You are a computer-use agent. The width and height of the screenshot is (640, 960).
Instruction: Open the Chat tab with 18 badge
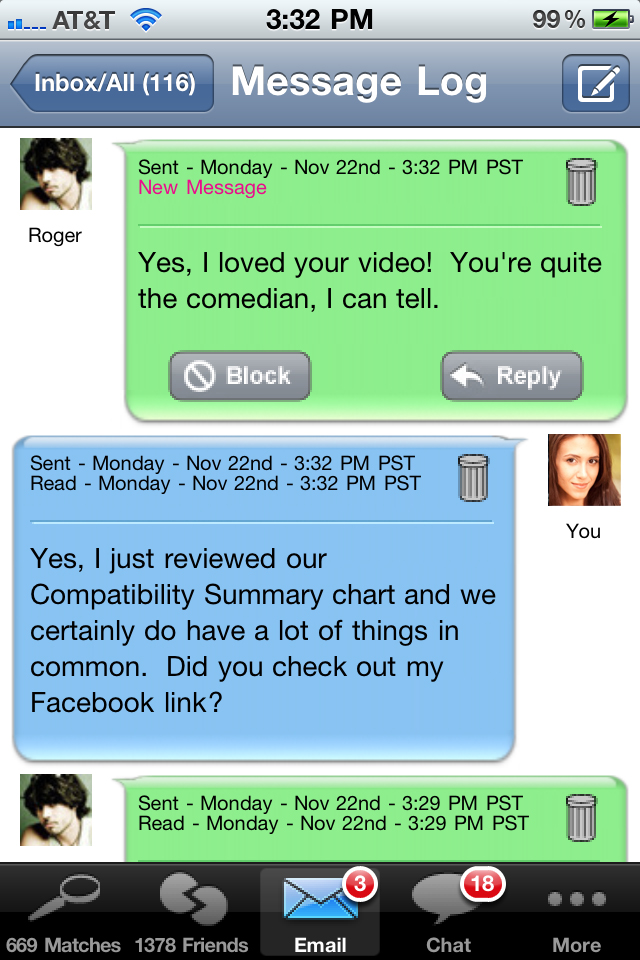(x=448, y=912)
